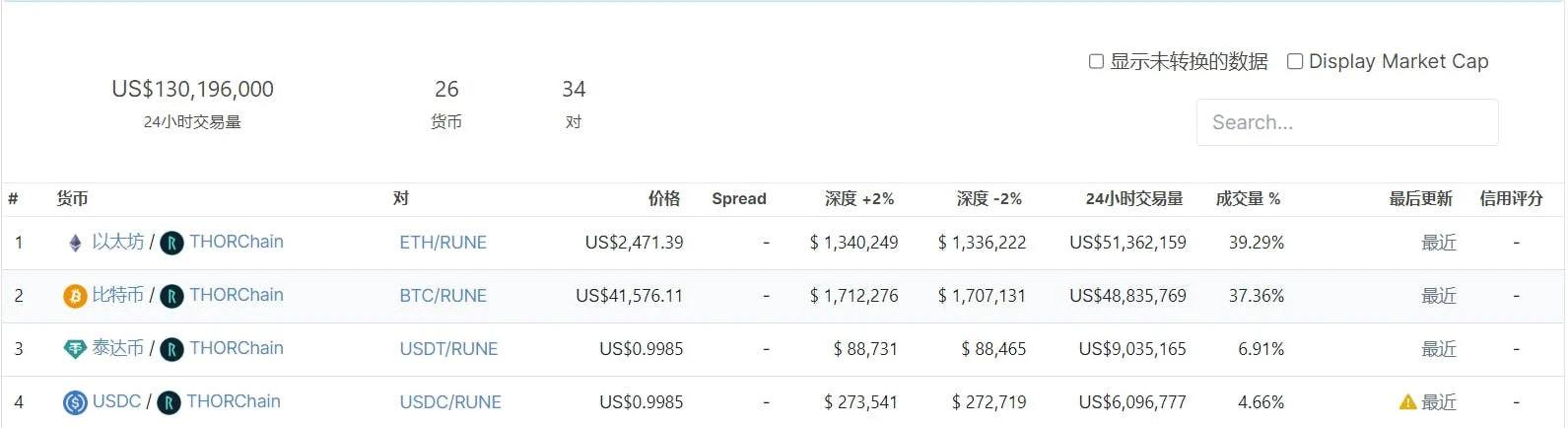Toggle the Display Market Cap checkbox
Viewport: 1568px width, 428px height.
point(1295,61)
